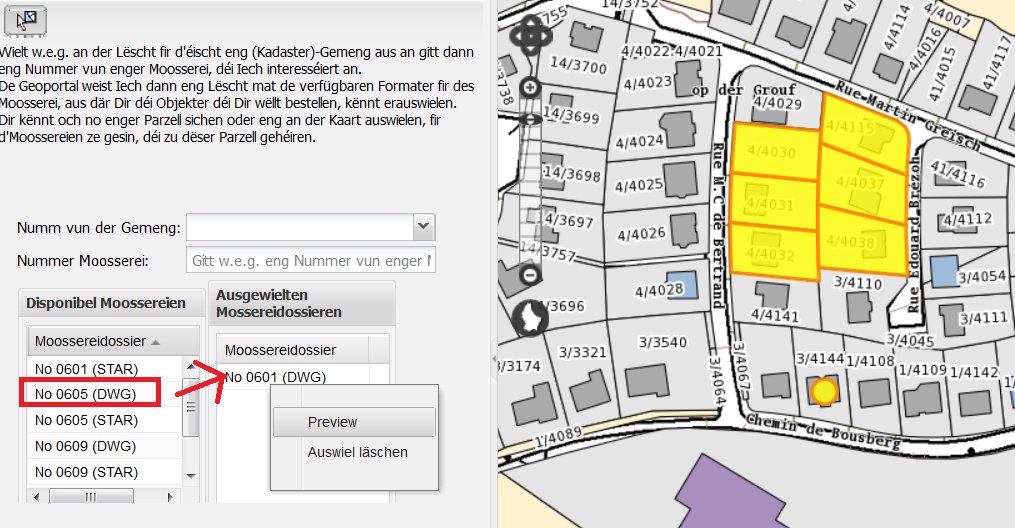1015x528 pixels.
Task: Click the pan navigation control on map
Action: point(529,39)
